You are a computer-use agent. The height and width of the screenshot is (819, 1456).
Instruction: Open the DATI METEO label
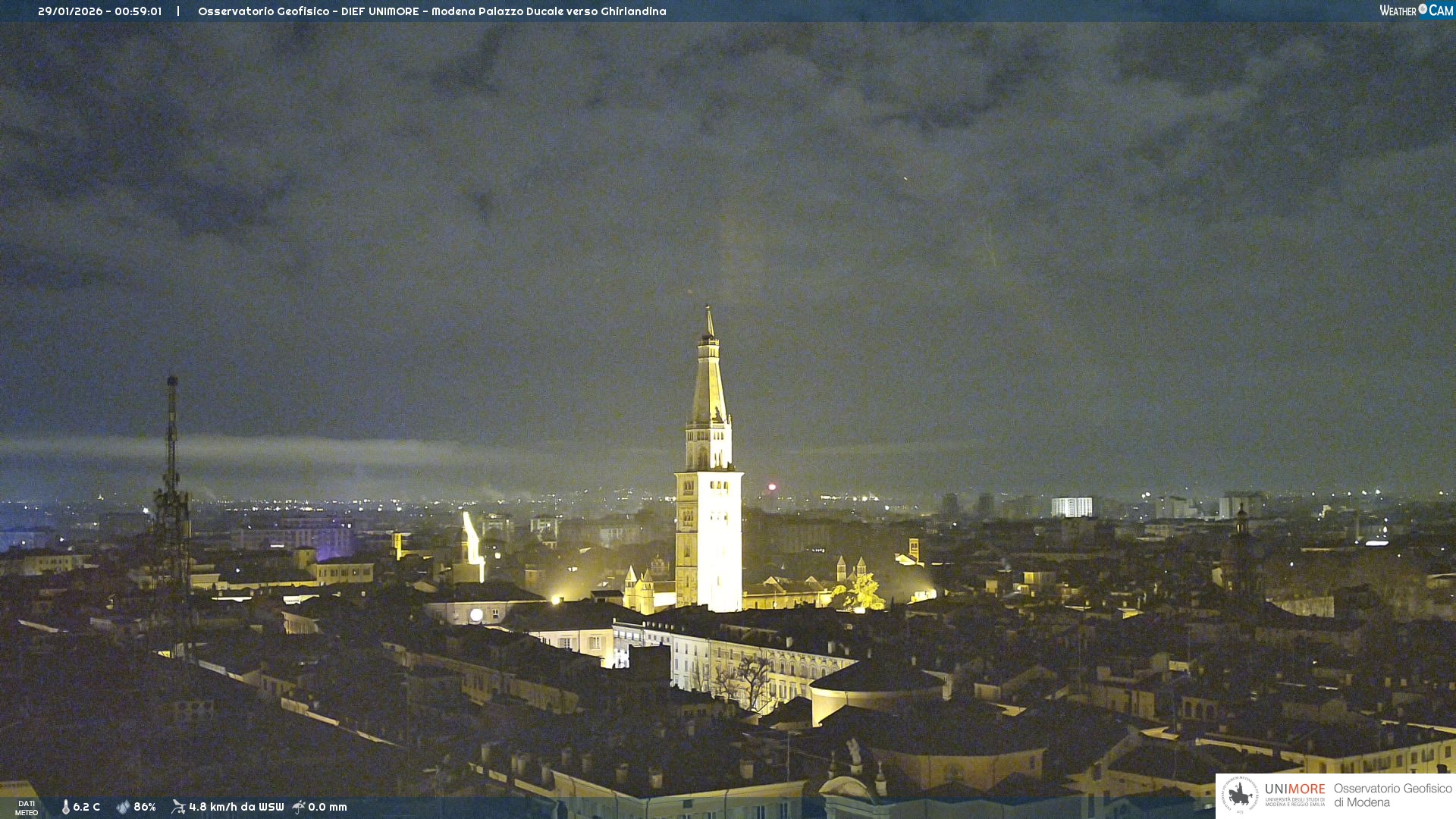27,808
